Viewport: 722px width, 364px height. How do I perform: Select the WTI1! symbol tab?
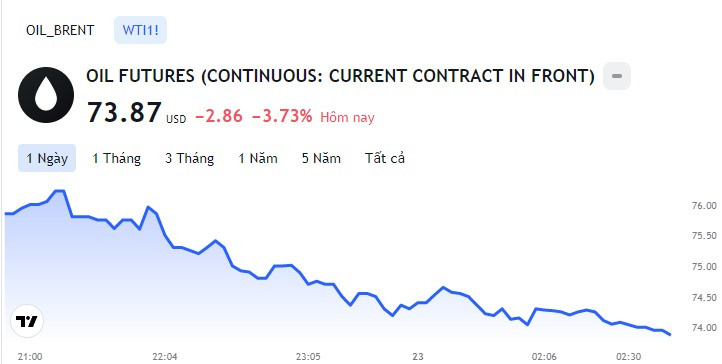point(140,30)
